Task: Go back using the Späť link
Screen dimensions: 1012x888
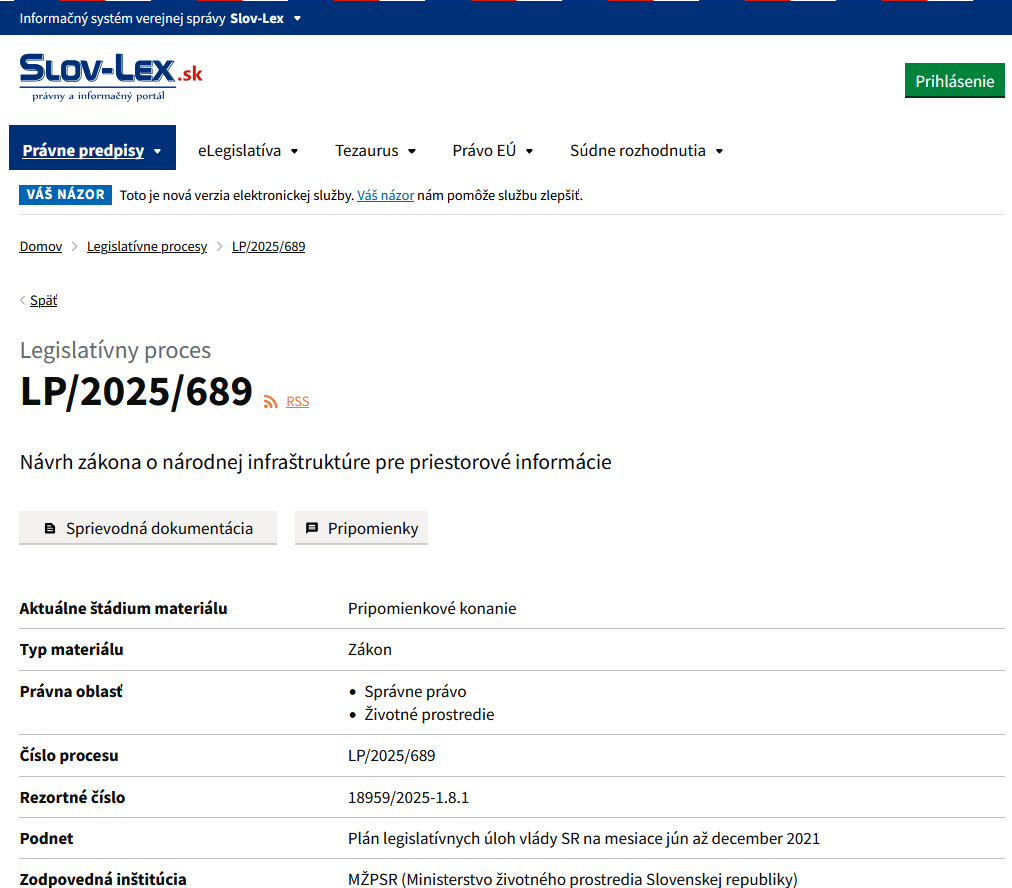Action: (44, 301)
